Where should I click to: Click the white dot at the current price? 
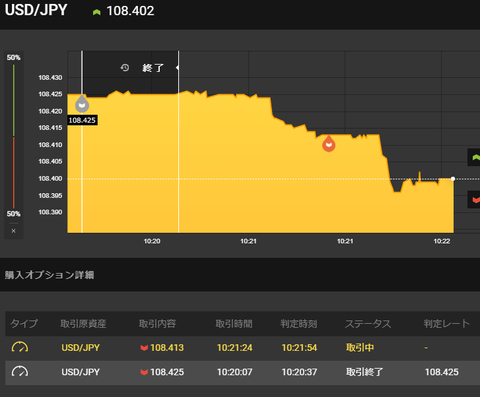click(x=453, y=179)
